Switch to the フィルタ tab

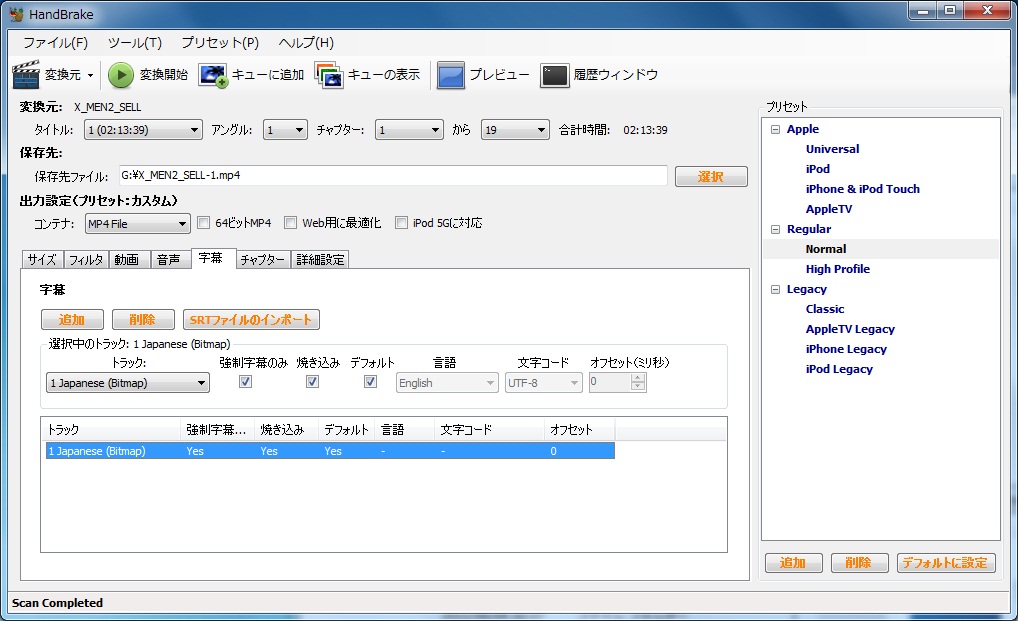[x=86, y=260]
